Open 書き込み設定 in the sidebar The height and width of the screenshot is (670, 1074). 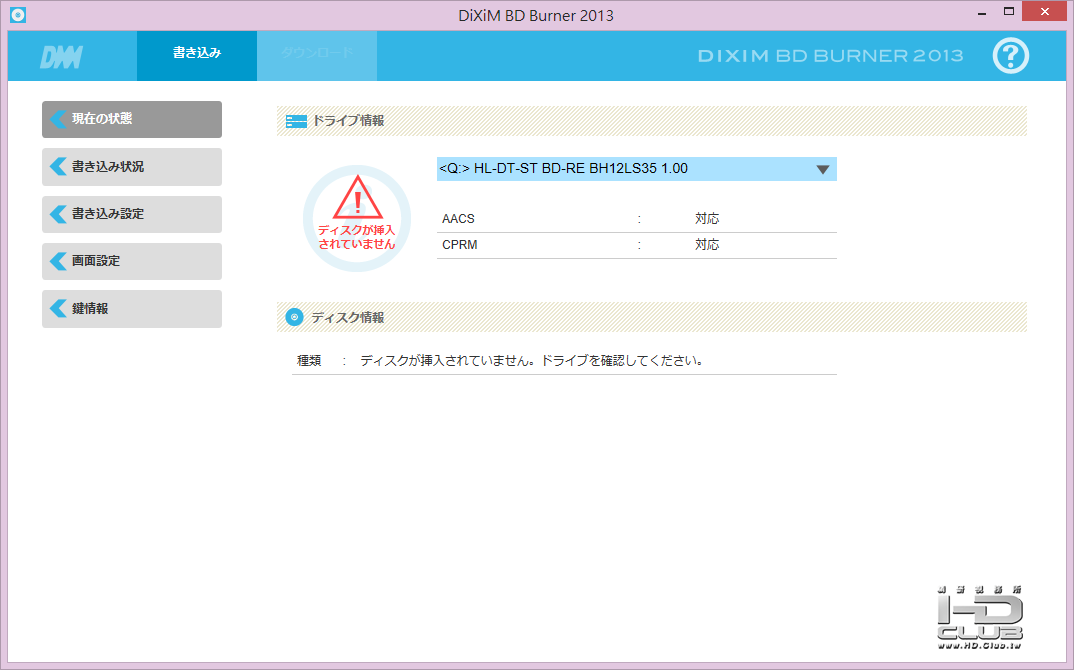coord(132,214)
